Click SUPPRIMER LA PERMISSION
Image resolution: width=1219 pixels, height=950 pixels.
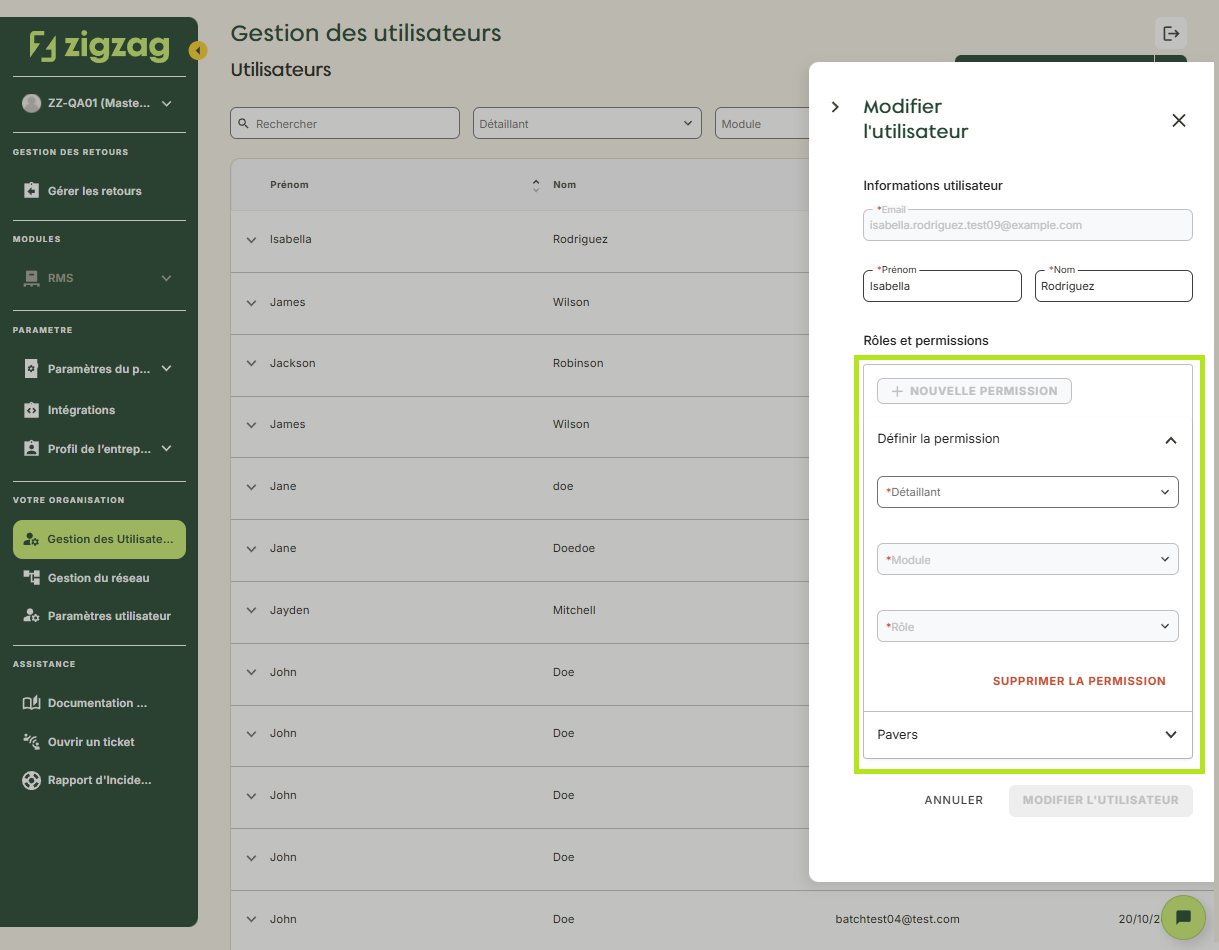pyautogui.click(x=1079, y=681)
